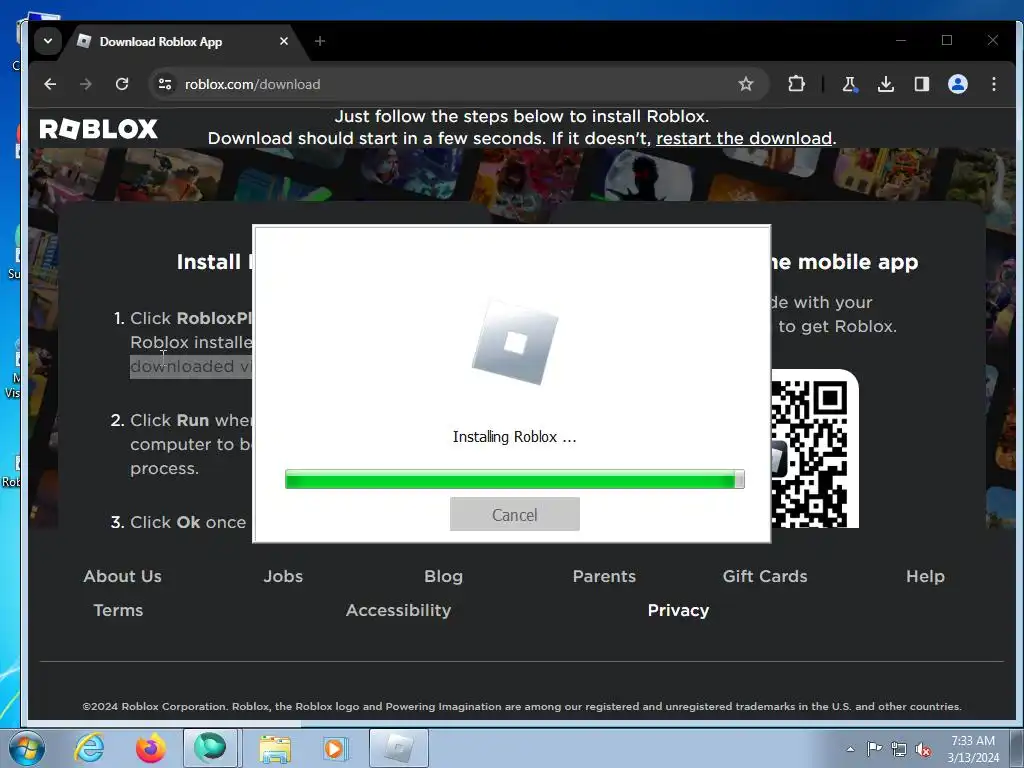Open Action Center flag icon
This screenshot has height=768, width=1024.
[x=874, y=749]
